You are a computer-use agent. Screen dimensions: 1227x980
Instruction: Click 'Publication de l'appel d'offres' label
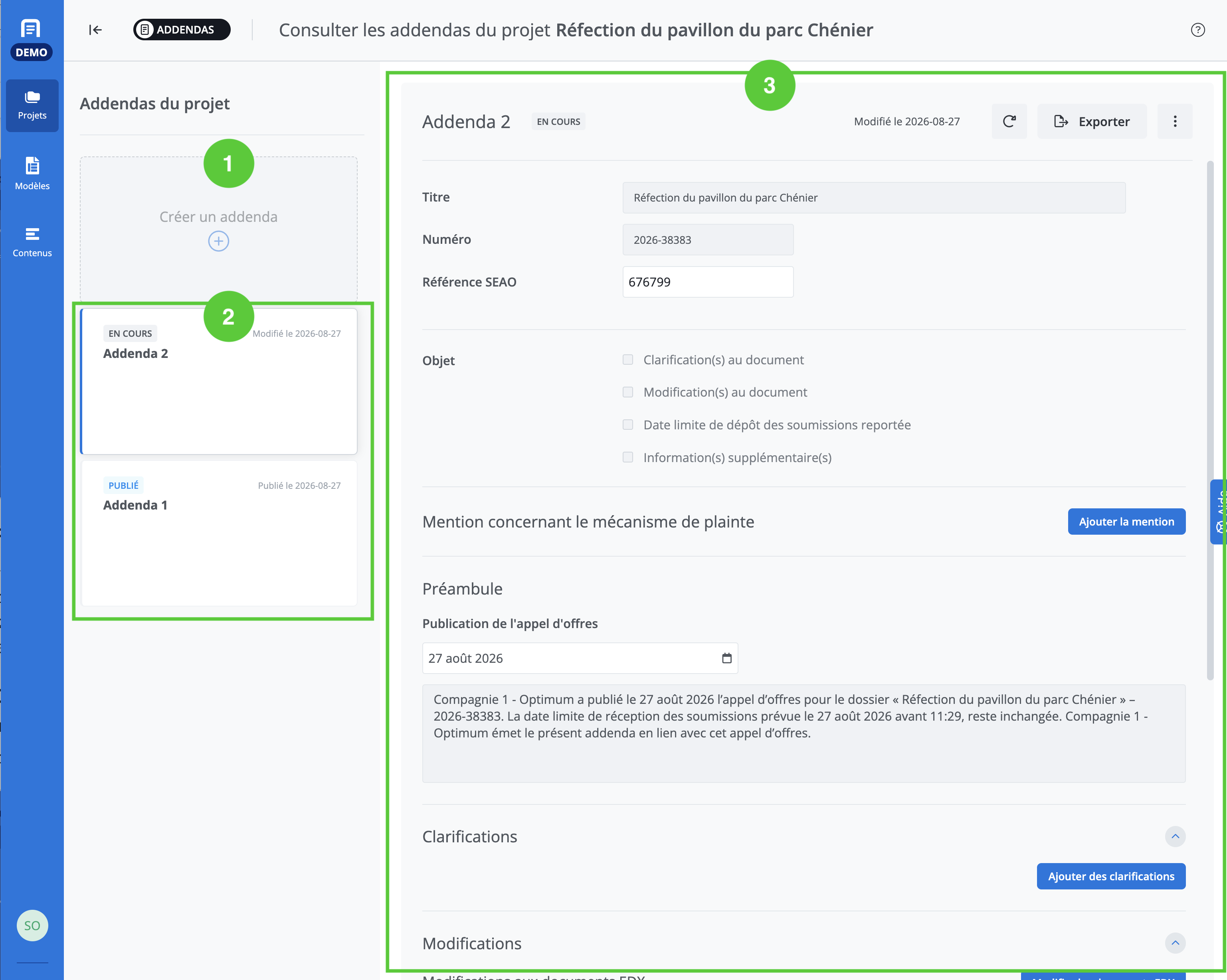click(x=509, y=623)
